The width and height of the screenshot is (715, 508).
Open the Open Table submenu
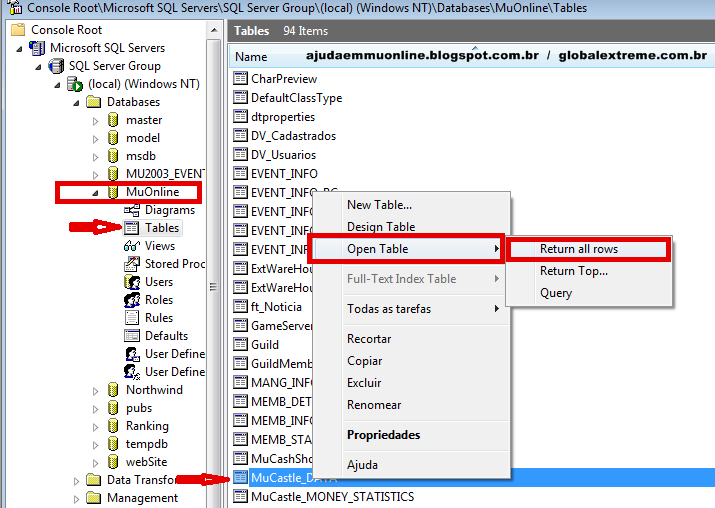pyautogui.click(x=408, y=249)
